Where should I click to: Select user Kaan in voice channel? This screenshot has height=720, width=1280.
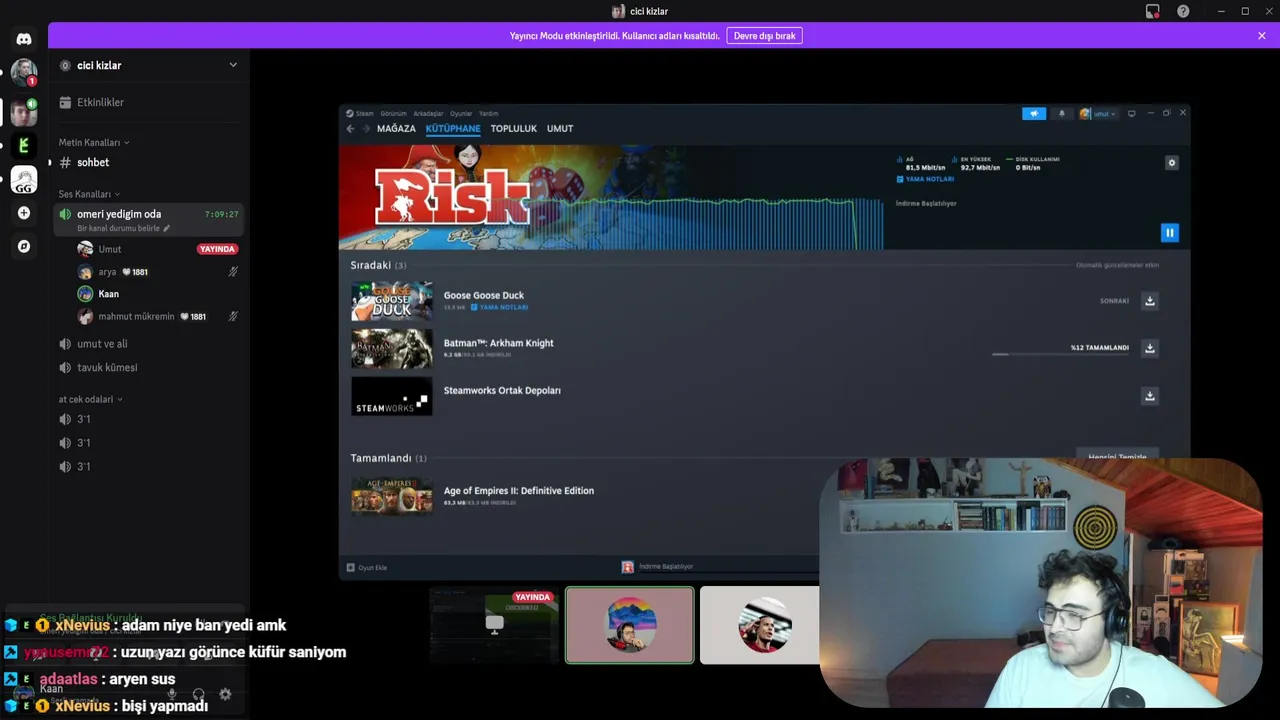click(108, 294)
